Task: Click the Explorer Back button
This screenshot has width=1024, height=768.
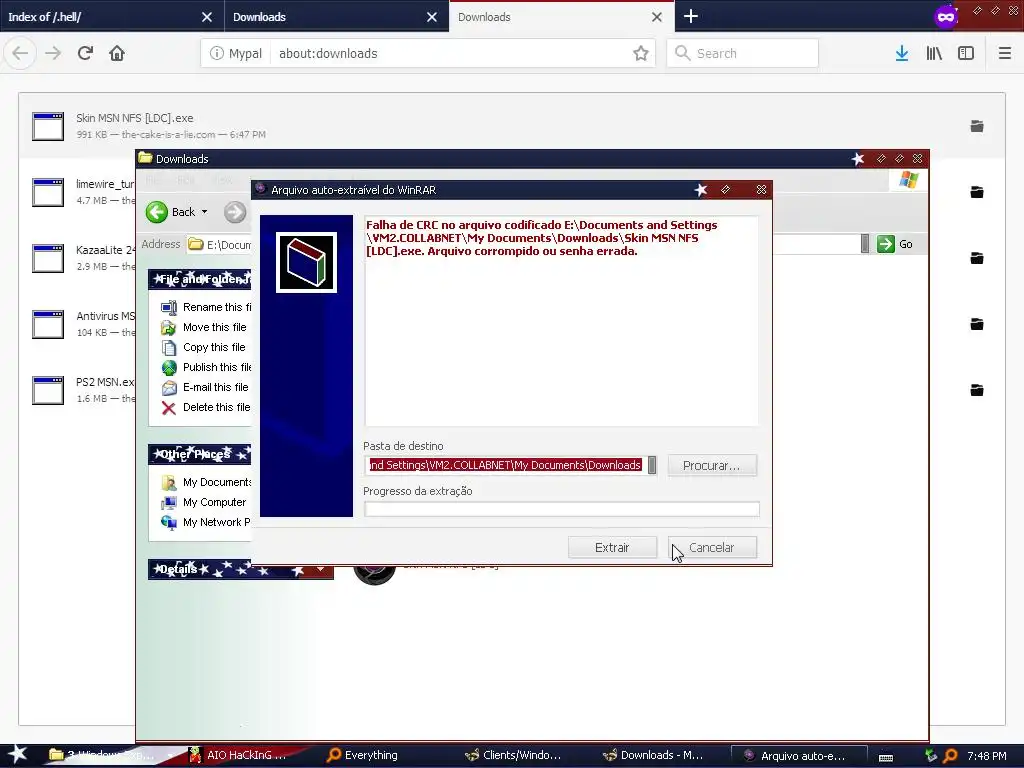Action: tap(170, 212)
